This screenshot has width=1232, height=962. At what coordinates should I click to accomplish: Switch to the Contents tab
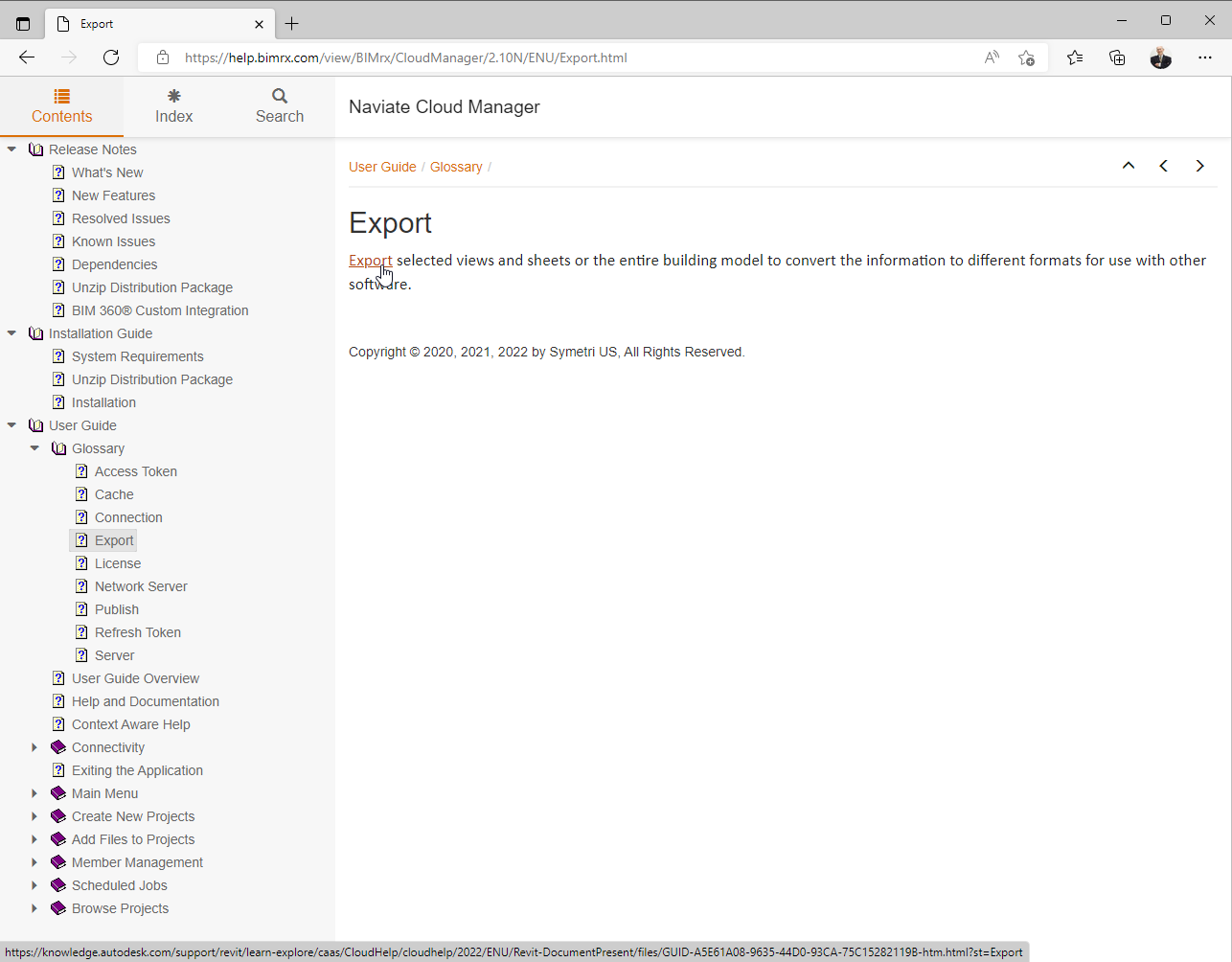(x=61, y=106)
